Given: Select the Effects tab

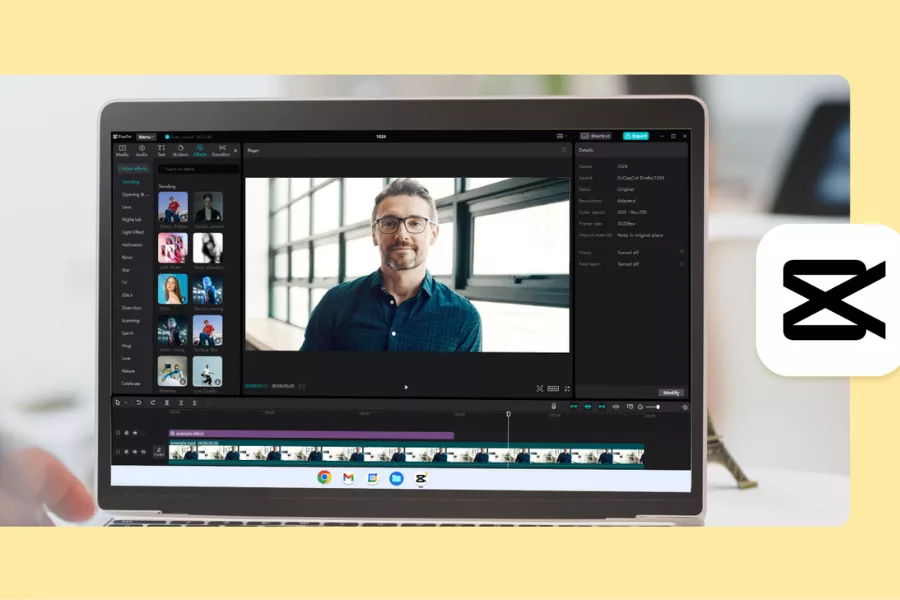Looking at the screenshot, I should pos(200,150).
